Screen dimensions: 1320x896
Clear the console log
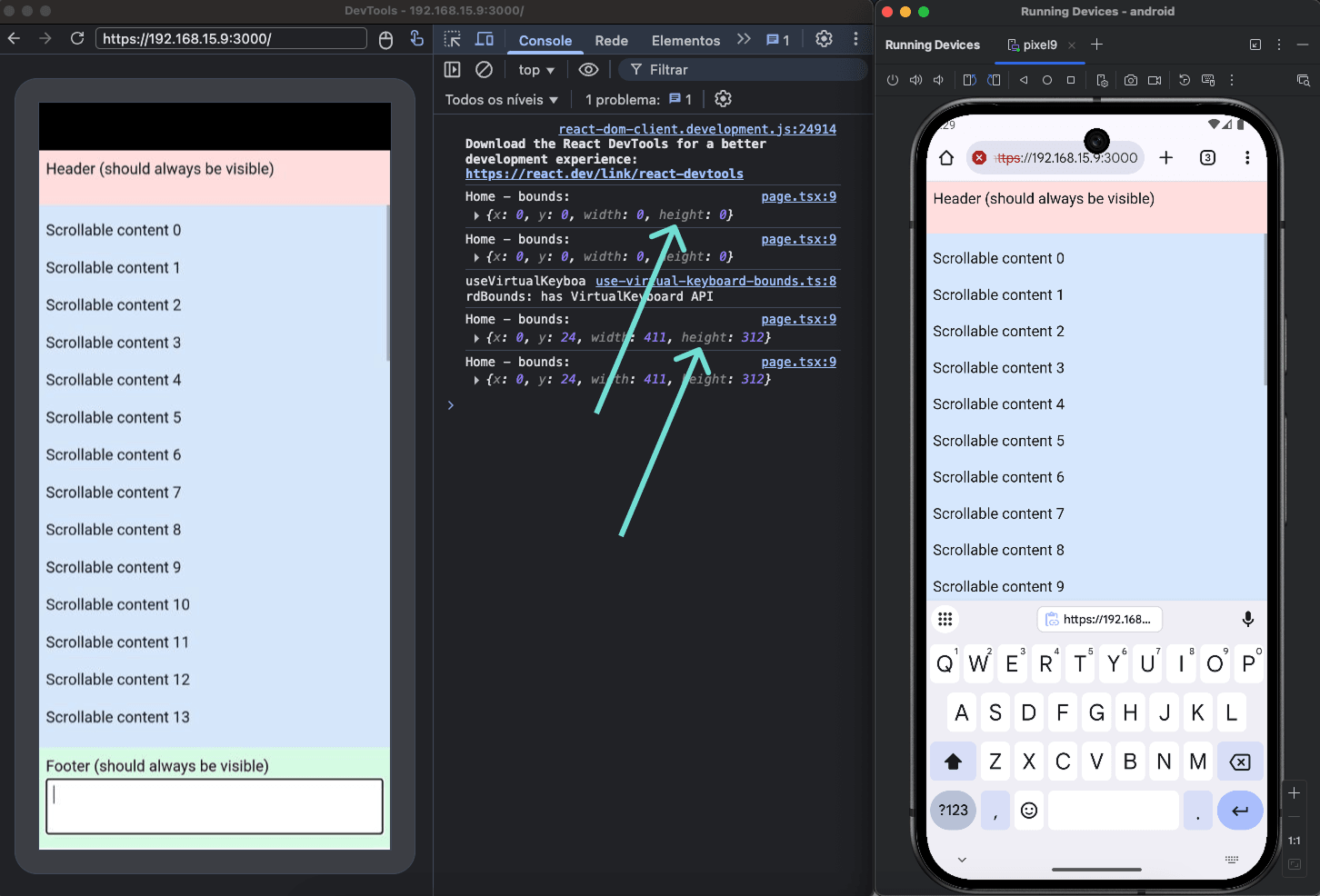point(484,69)
